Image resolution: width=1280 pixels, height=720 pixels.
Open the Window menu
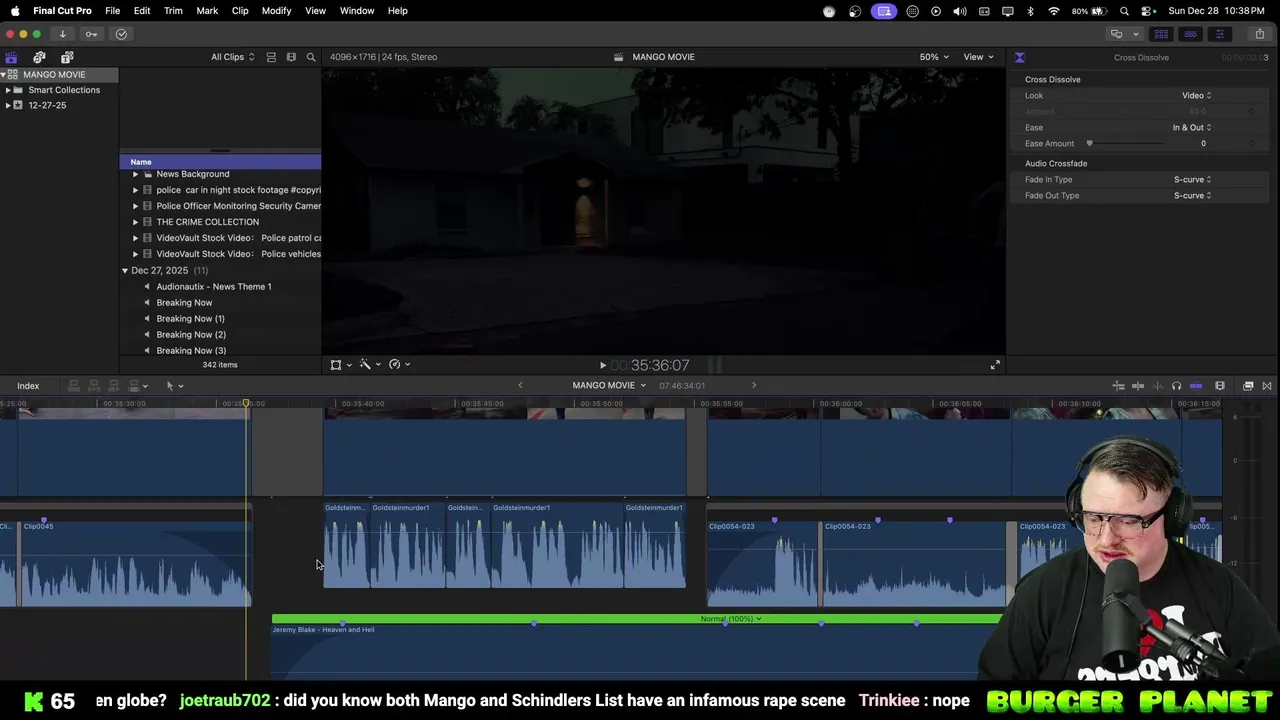pyautogui.click(x=357, y=11)
